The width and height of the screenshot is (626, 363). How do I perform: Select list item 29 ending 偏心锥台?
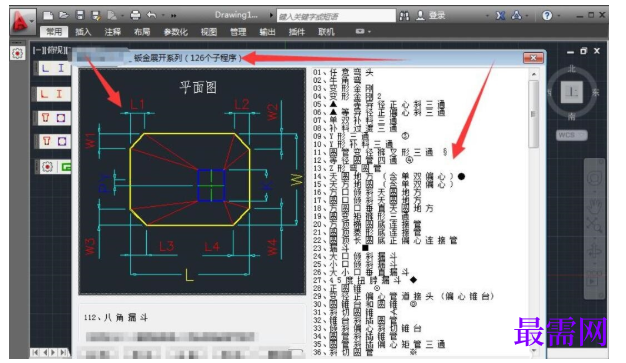click(404, 296)
